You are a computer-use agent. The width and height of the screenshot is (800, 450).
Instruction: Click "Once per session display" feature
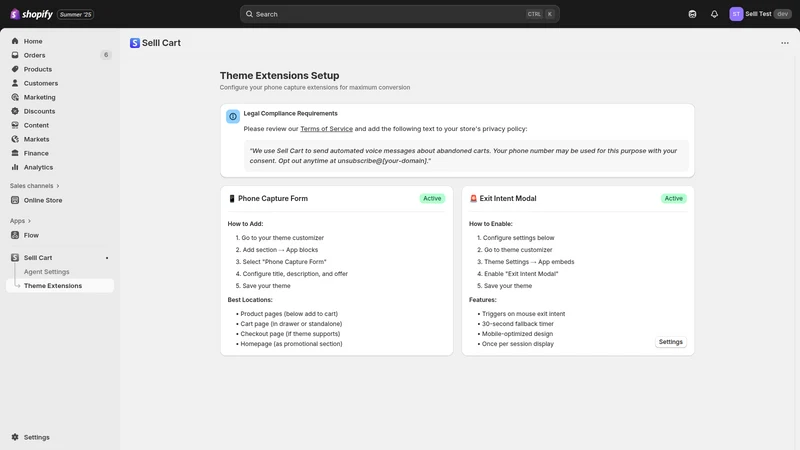click(x=518, y=344)
